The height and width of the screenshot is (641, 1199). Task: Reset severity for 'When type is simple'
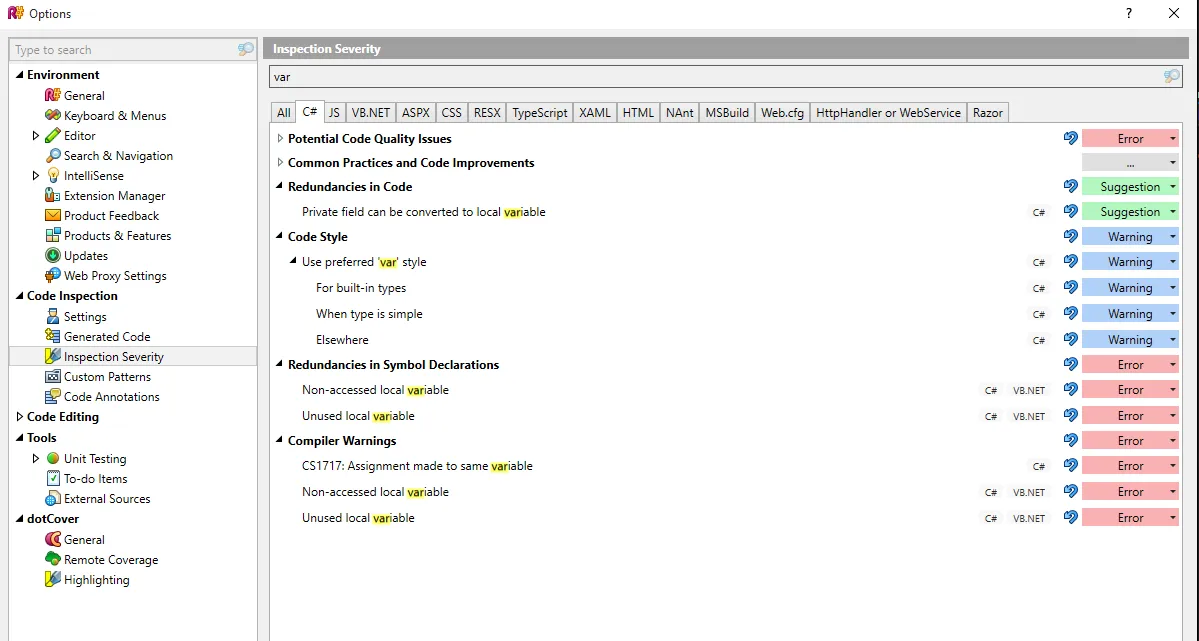pos(1071,314)
